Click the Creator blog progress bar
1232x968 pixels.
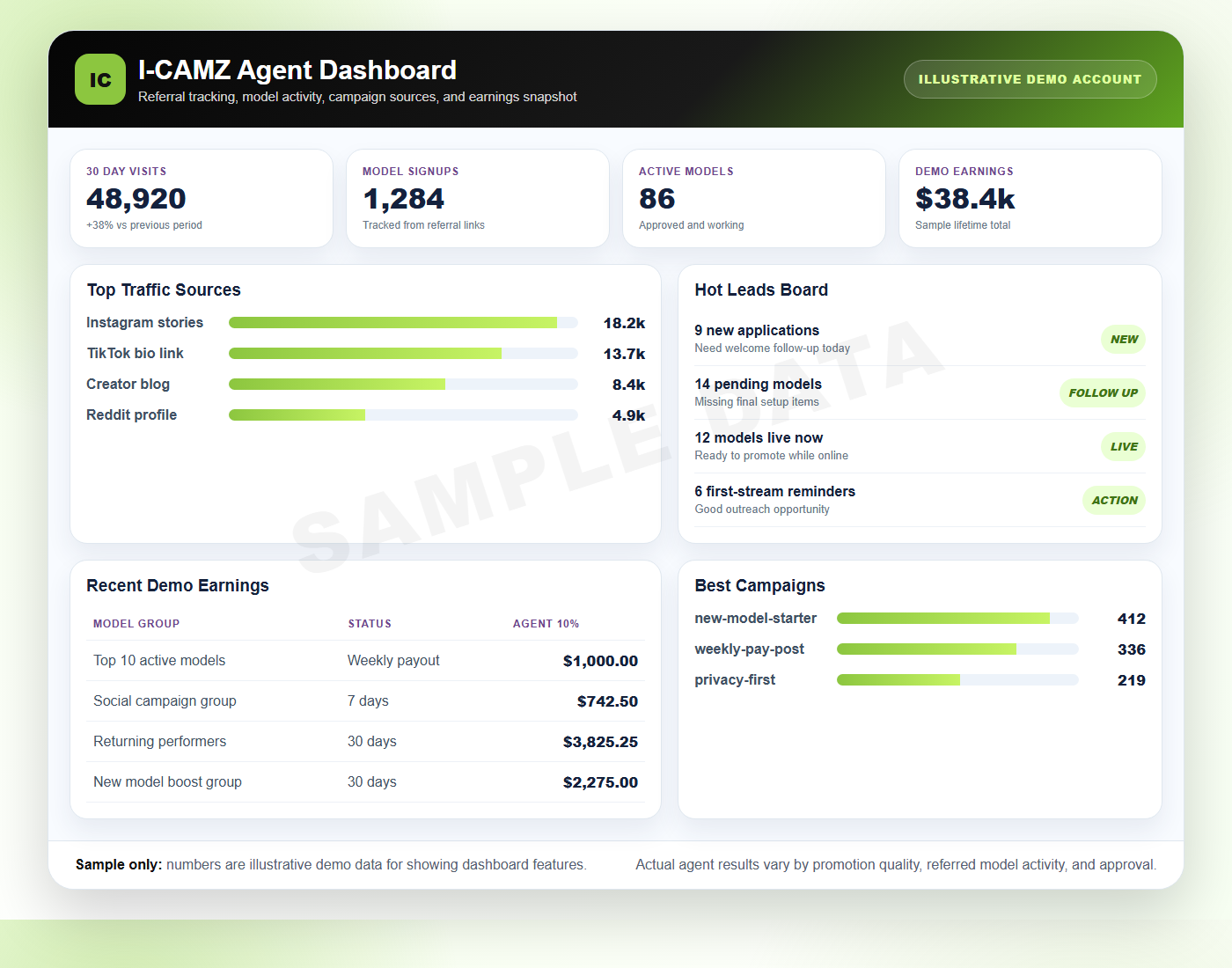[x=403, y=385]
